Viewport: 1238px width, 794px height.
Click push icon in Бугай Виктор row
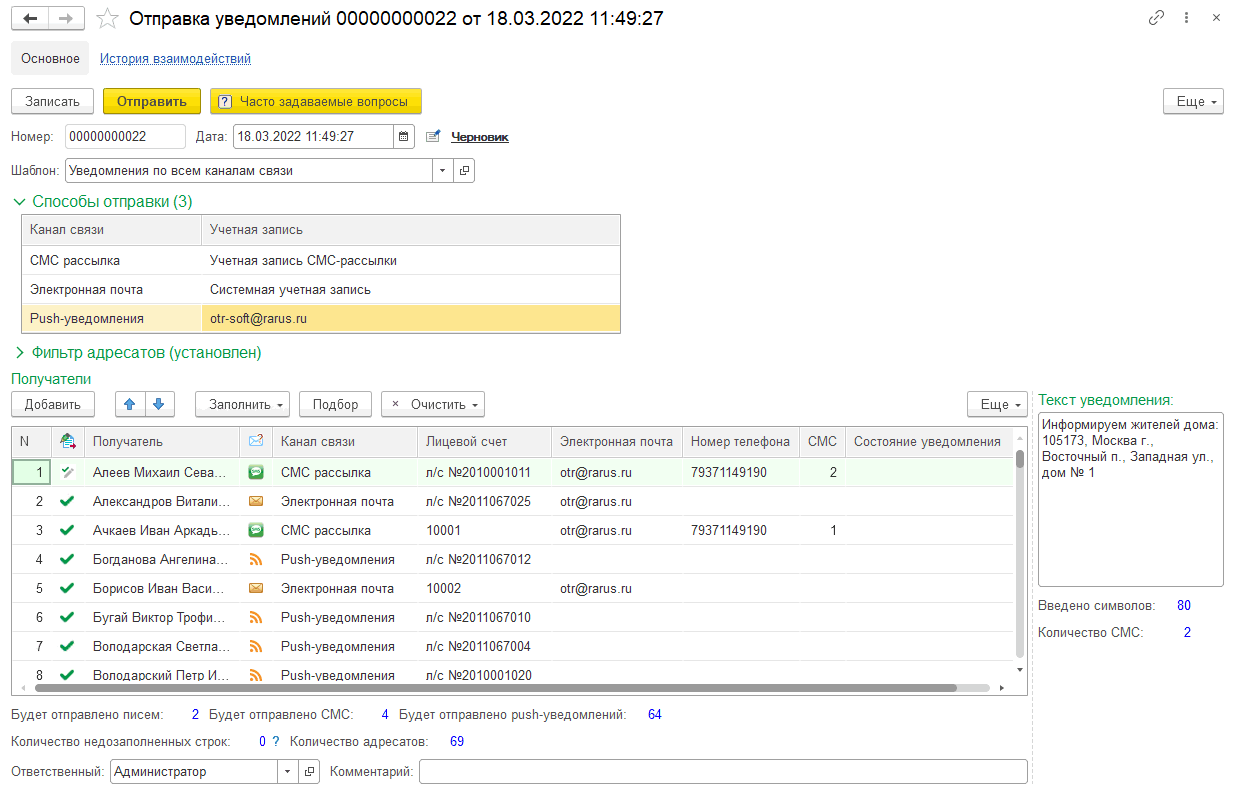[x=255, y=617]
